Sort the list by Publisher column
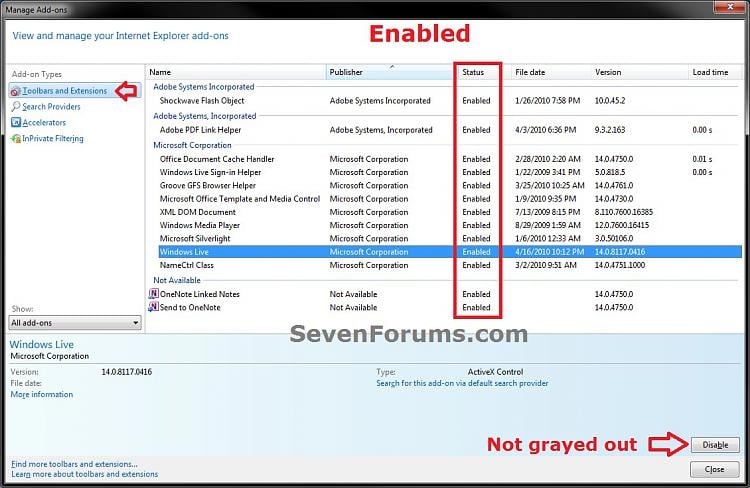The height and width of the screenshot is (488, 750). (x=390, y=72)
